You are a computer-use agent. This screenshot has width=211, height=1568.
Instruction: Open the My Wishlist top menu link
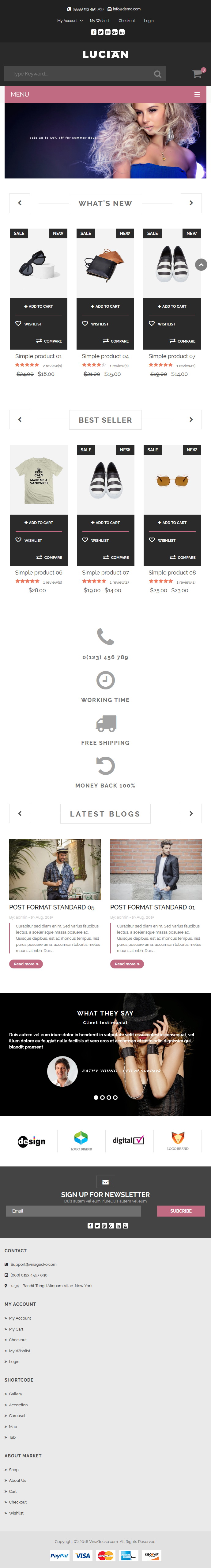(100, 21)
